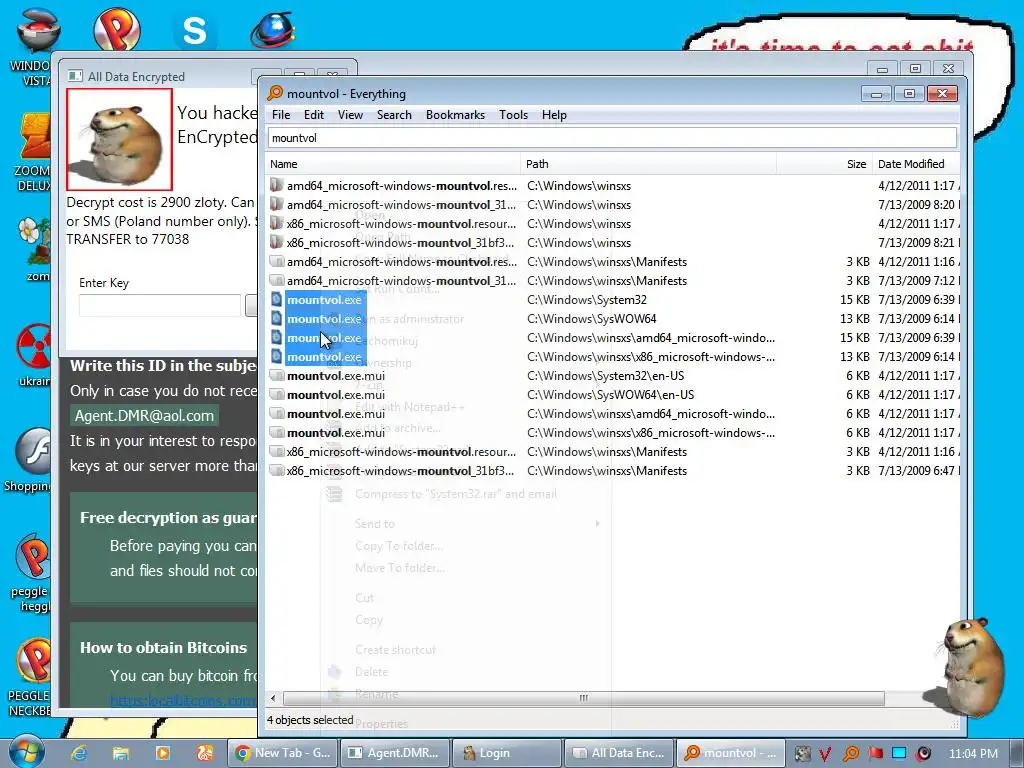
Task: Click file icon of SysWOW64 mountvol.exe
Action: coord(277,319)
